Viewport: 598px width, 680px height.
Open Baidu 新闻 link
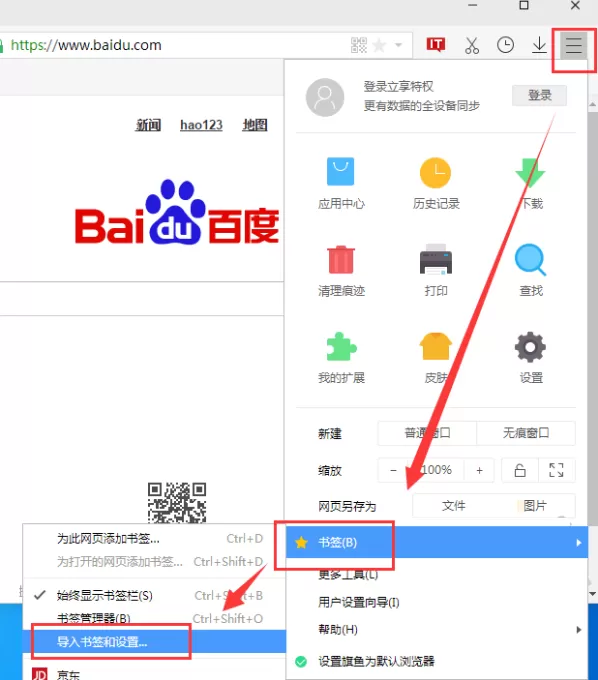click(x=148, y=125)
